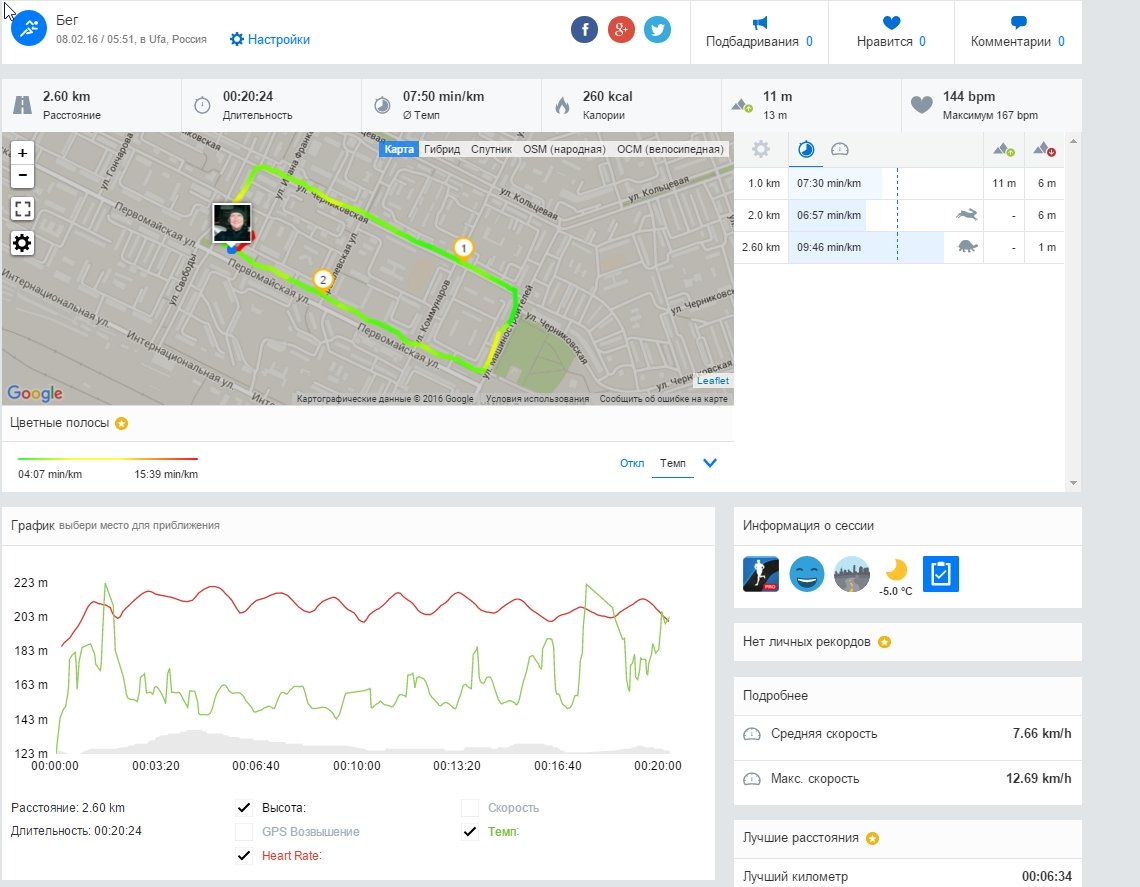Open splits table settings gear
The image size is (1140, 887).
[761, 150]
